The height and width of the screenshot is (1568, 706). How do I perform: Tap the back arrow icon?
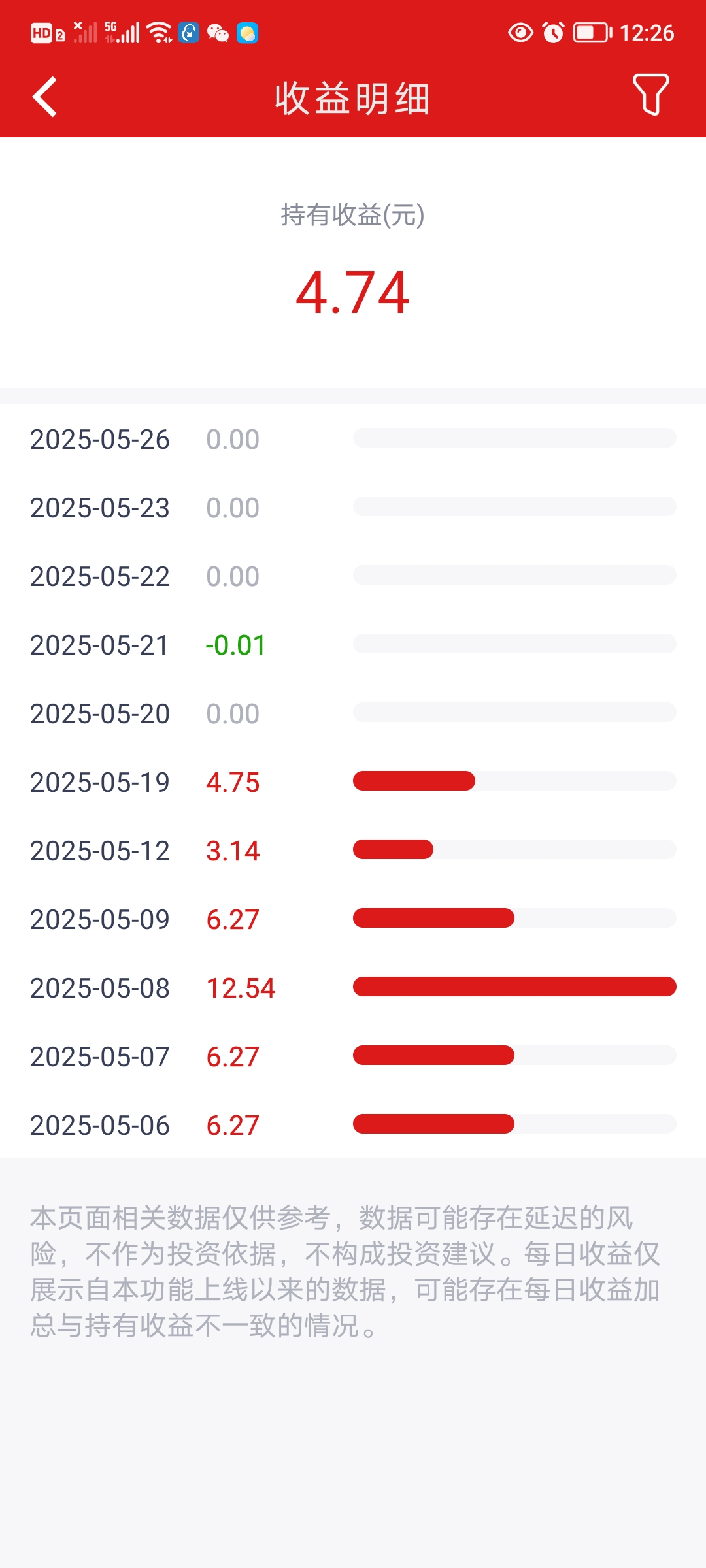click(44, 97)
